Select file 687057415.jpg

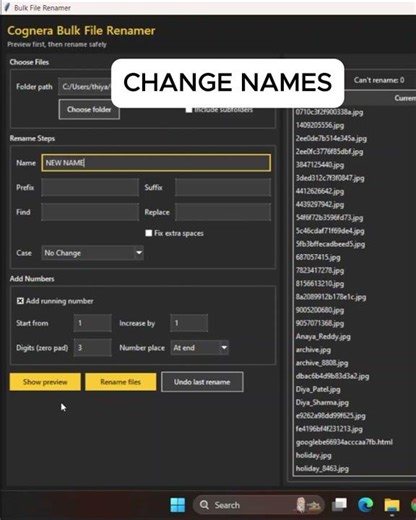click(x=318, y=257)
